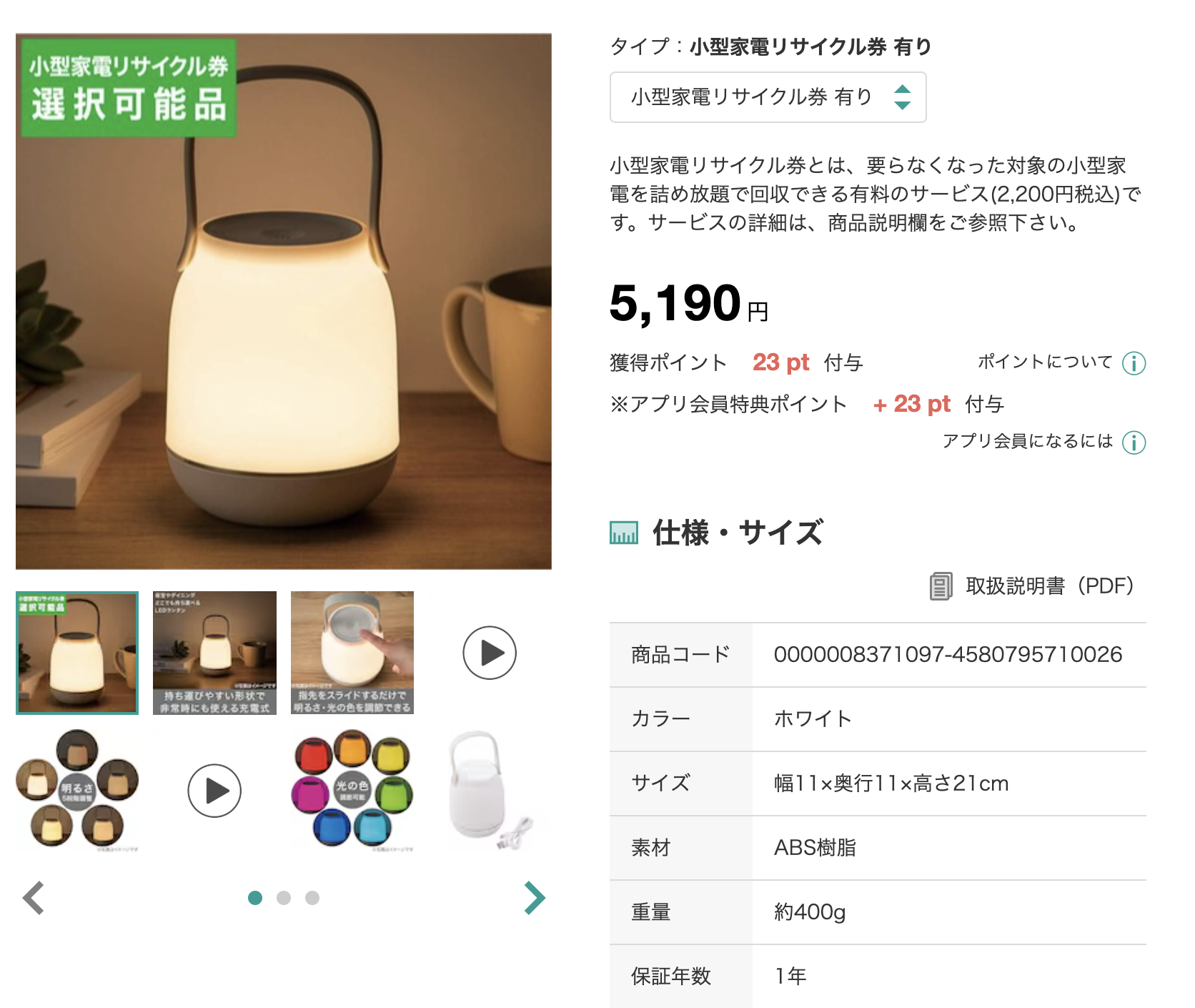1195x1008 pixels.
Task: Go to next thumbnail page arrow
Action: tap(535, 898)
